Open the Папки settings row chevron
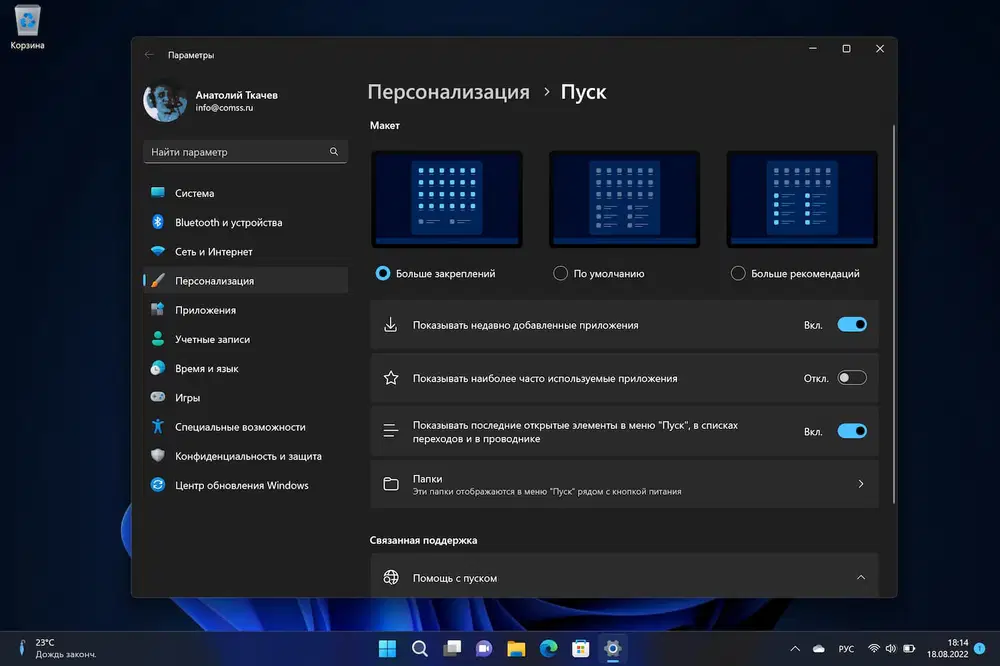Screen dimensions: 1000x666 (x=860, y=484)
